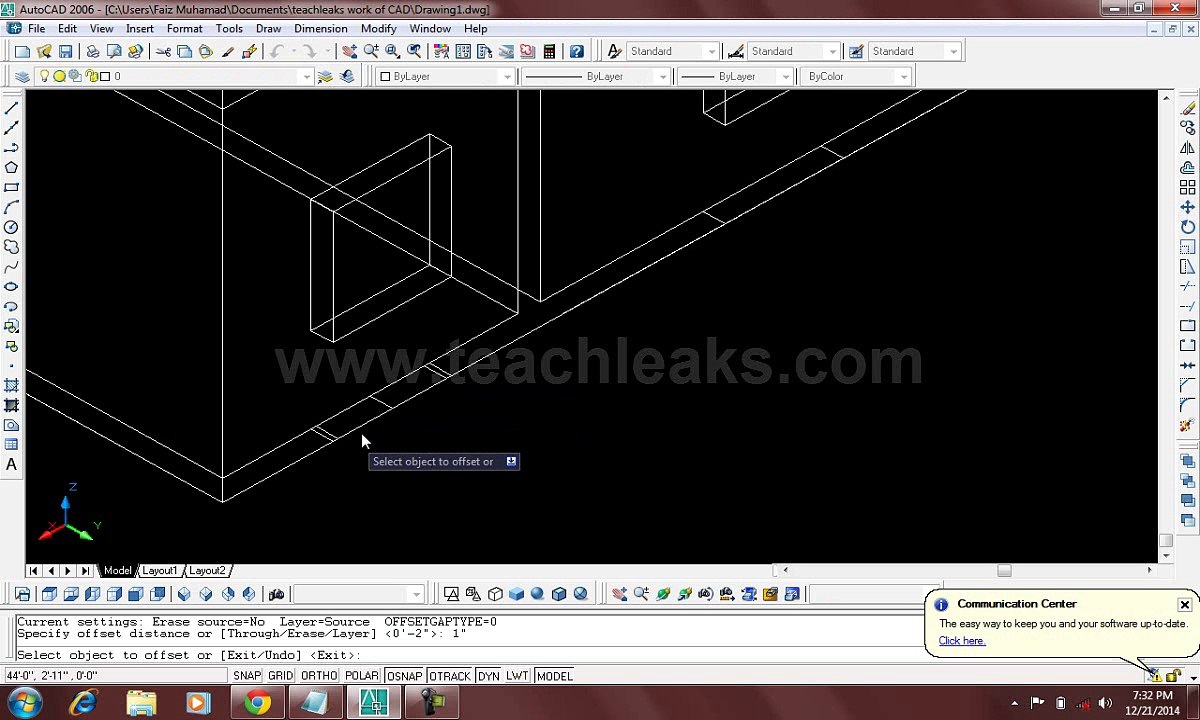Click the New drawing icon
This screenshot has height=720, width=1200.
point(22,51)
